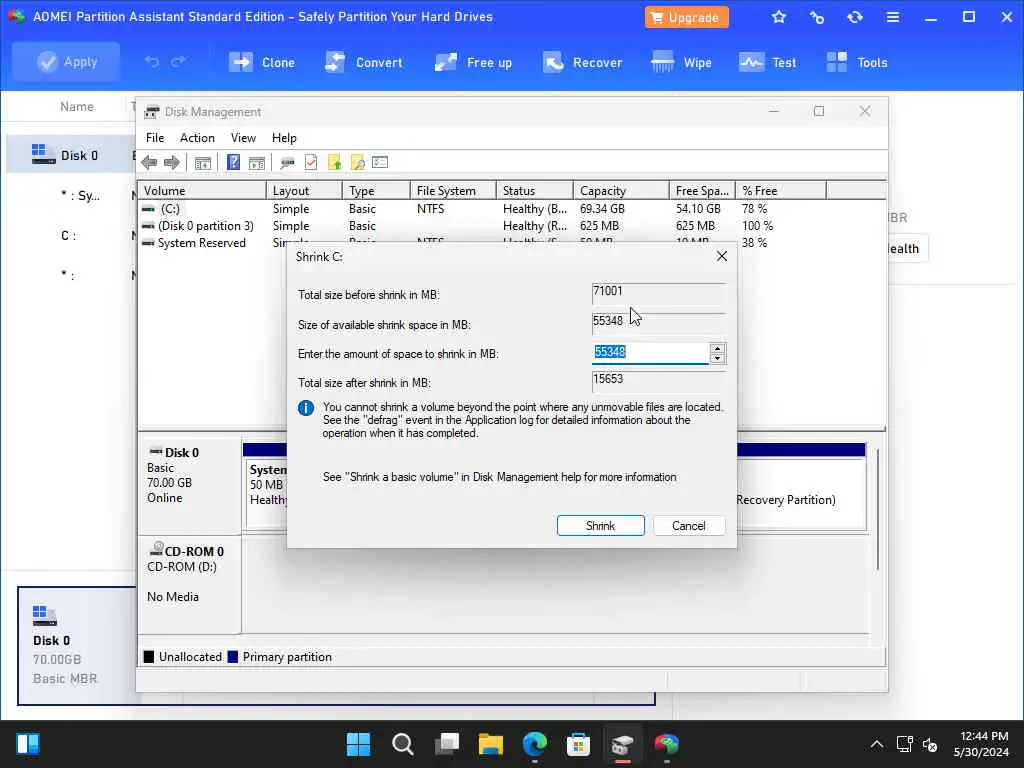1024x768 pixels.
Task: Open the File menu in Disk Management
Action: [155, 138]
